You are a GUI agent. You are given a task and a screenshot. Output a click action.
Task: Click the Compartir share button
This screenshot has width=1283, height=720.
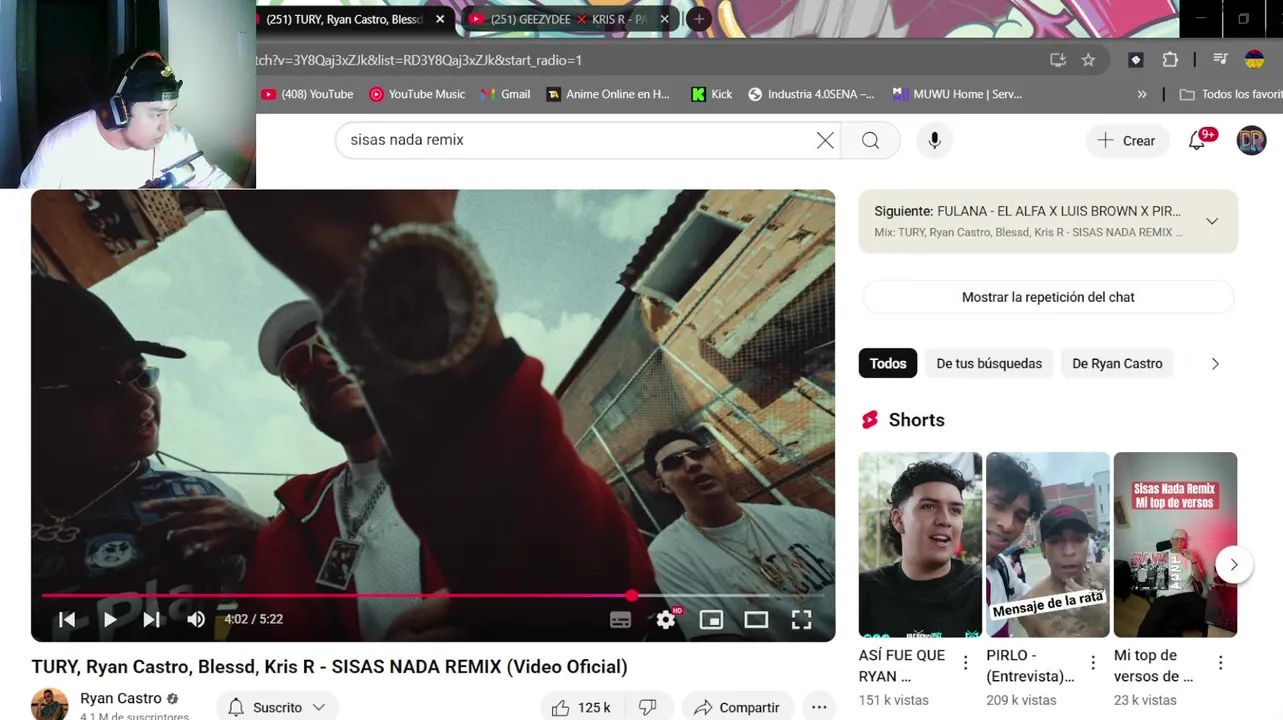point(737,707)
